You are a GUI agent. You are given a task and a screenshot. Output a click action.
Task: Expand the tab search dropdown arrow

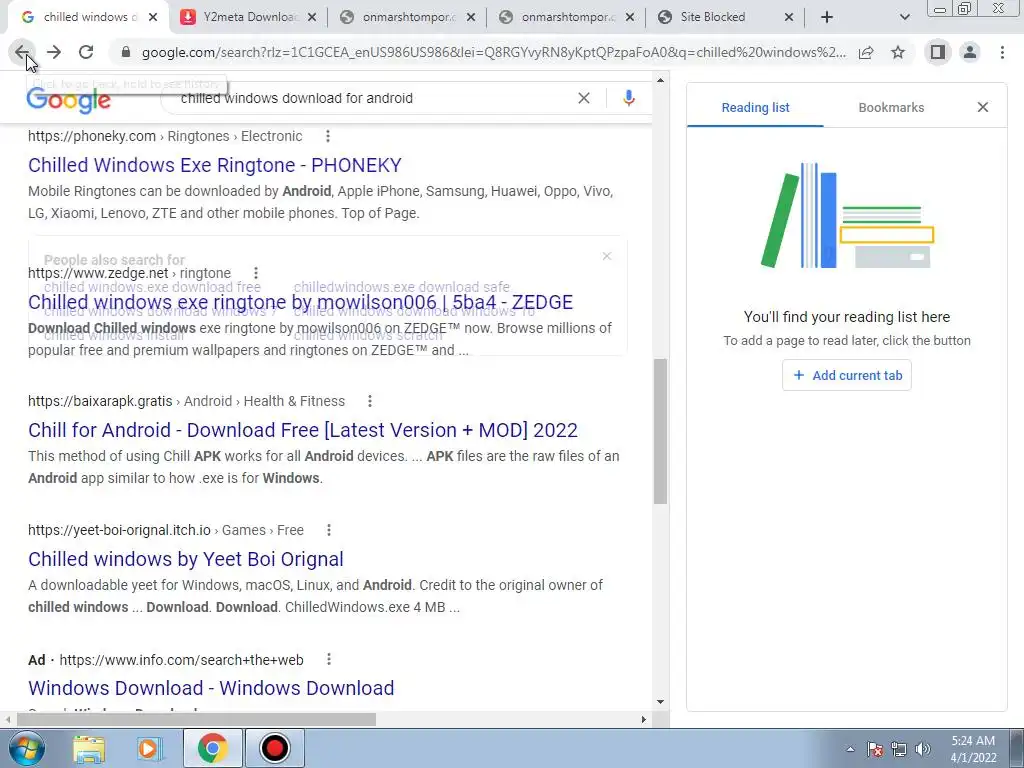[x=904, y=17]
